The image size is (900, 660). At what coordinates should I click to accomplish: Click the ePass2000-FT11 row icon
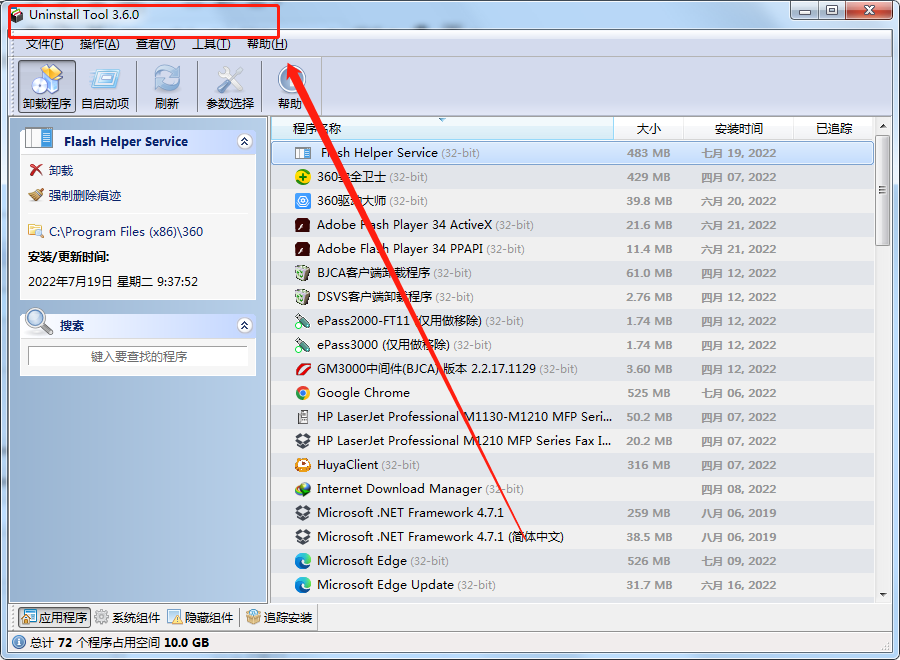[x=302, y=321]
